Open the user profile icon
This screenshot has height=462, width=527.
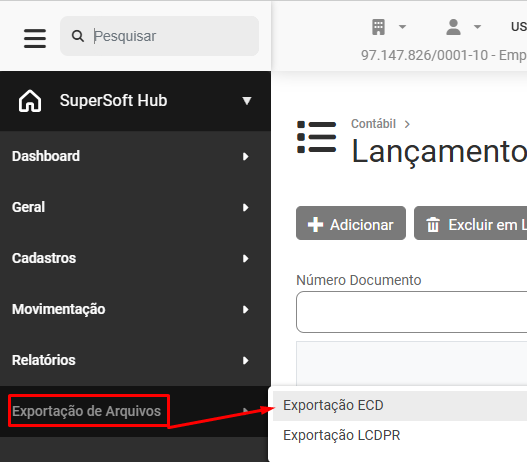point(453,27)
